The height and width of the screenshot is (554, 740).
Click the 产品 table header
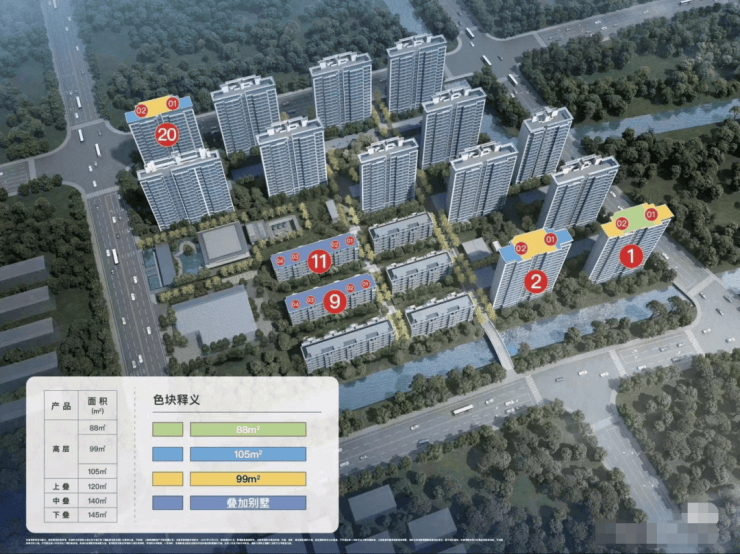61,406
